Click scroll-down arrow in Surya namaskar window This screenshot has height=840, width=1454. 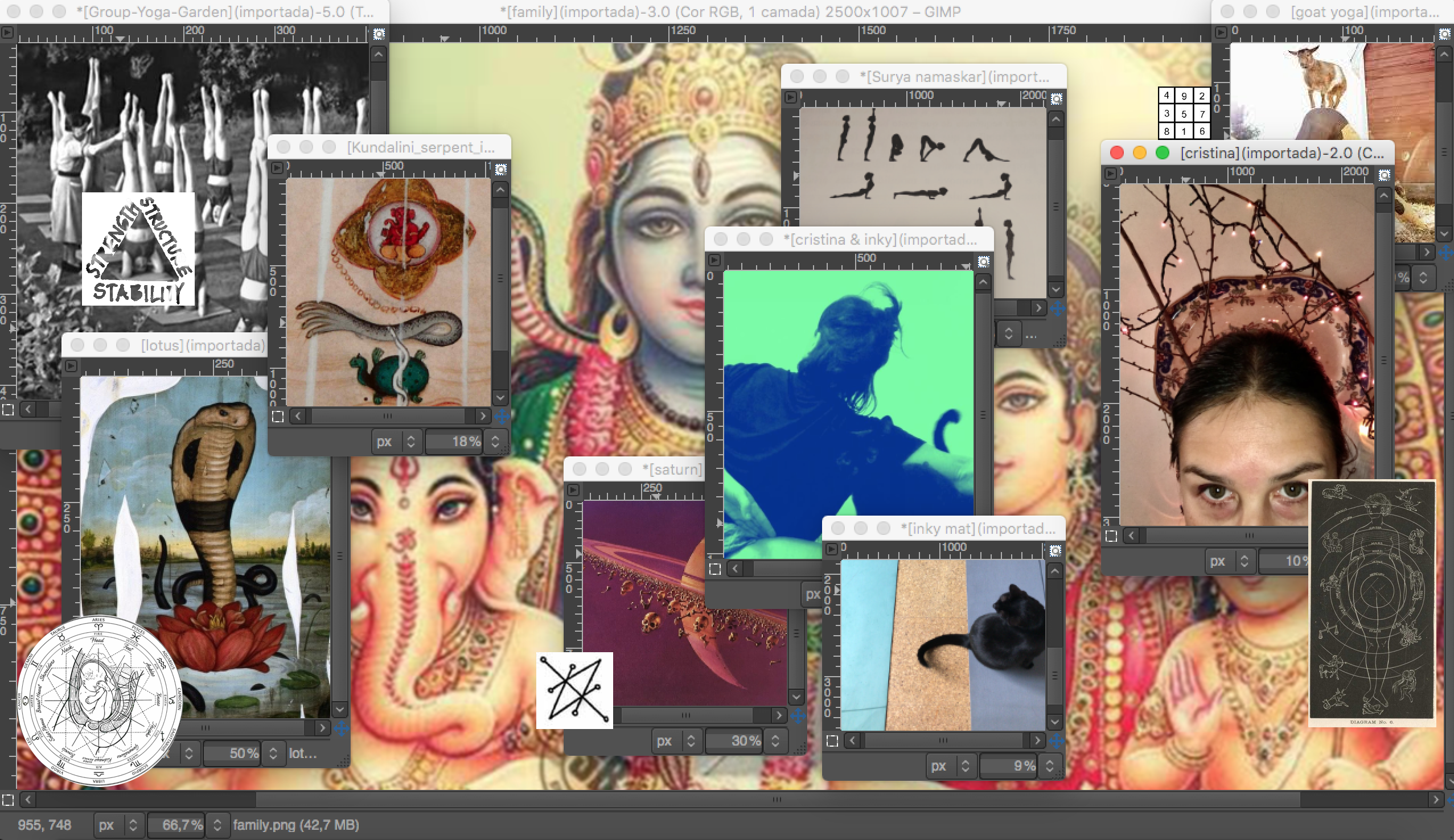click(x=1056, y=290)
